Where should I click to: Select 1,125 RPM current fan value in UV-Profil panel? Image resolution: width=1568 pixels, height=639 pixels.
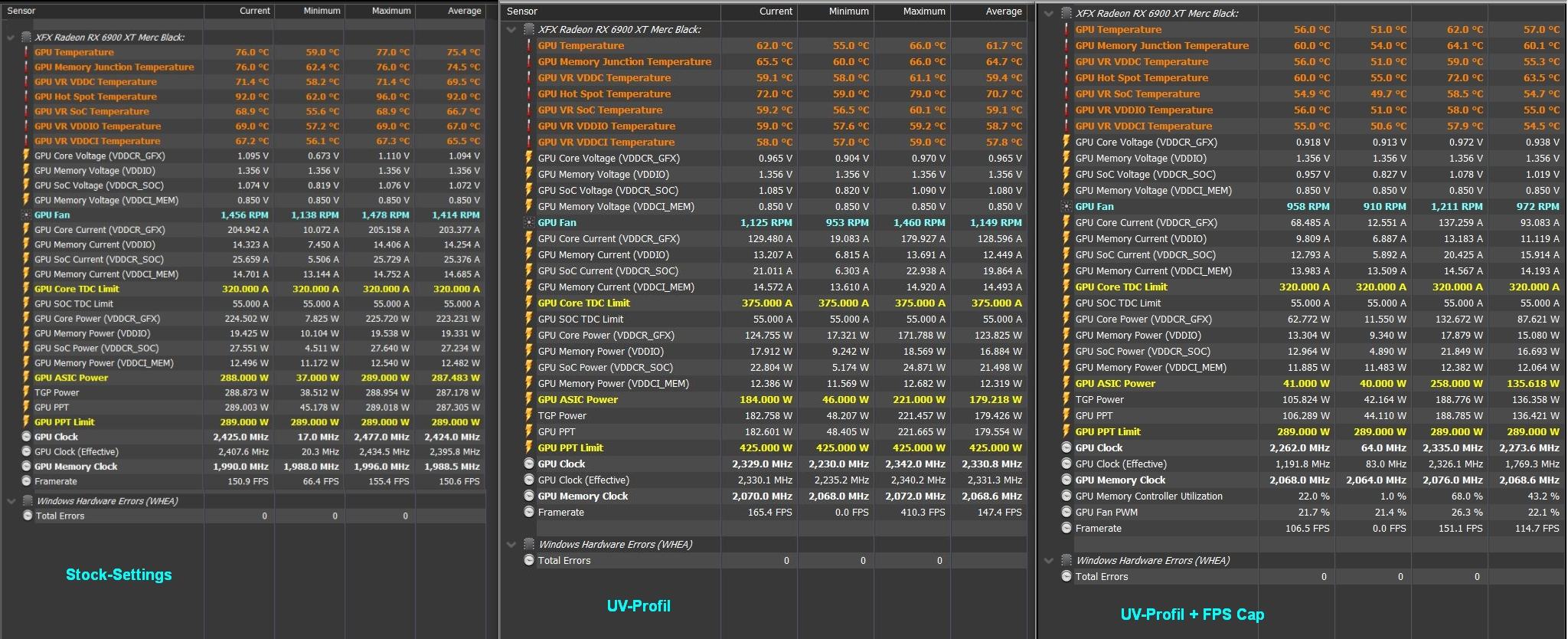click(x=766, y=223)
